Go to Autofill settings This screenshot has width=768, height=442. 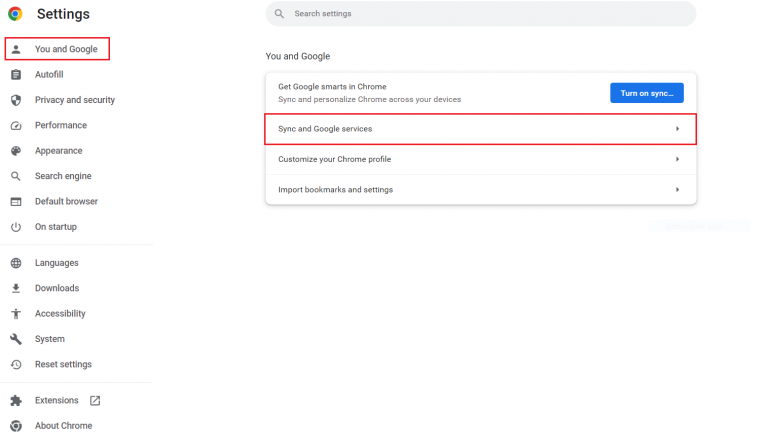click(x=49, y=74)
